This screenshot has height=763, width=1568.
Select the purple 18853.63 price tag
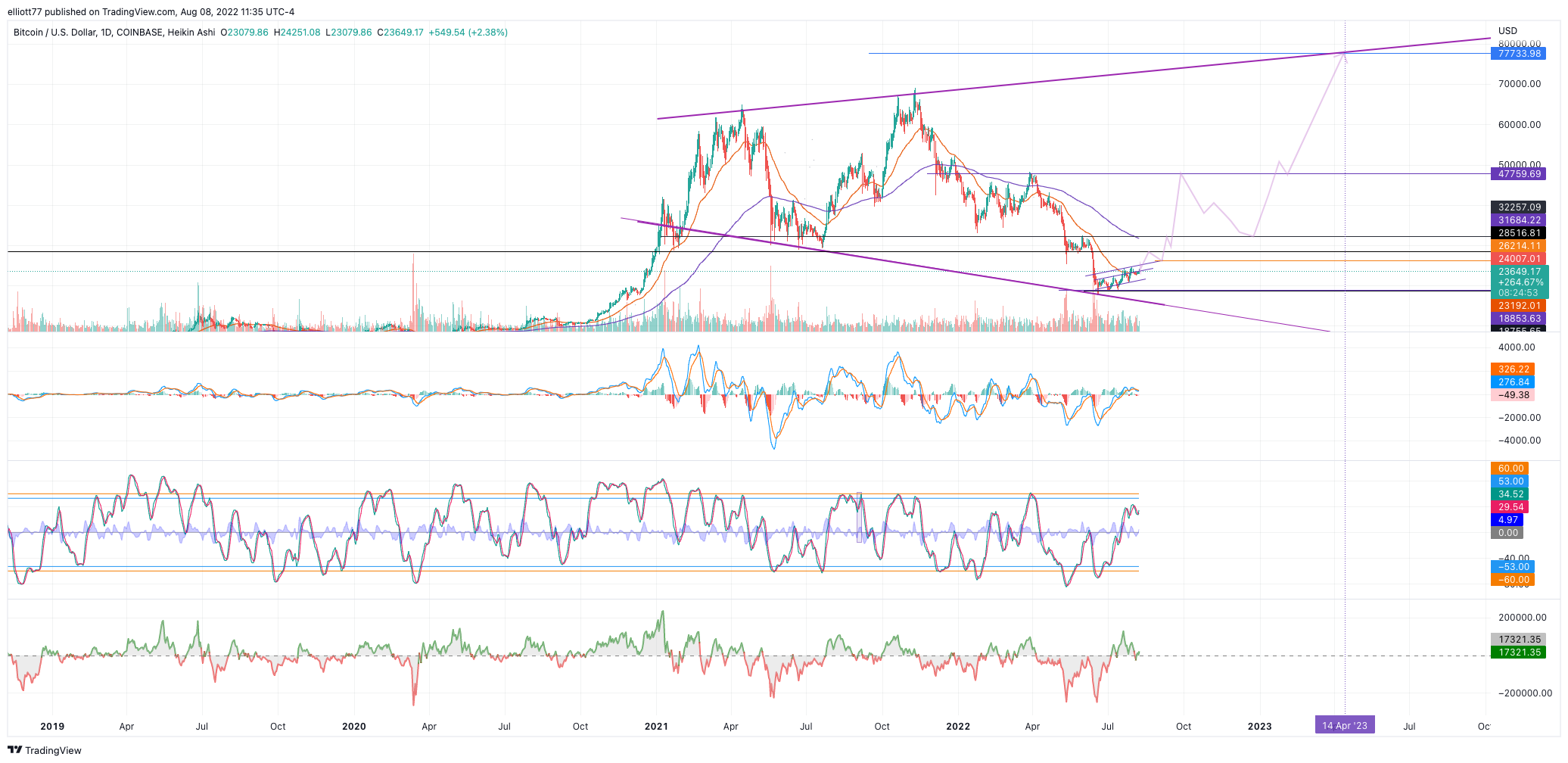point(1518,319)
